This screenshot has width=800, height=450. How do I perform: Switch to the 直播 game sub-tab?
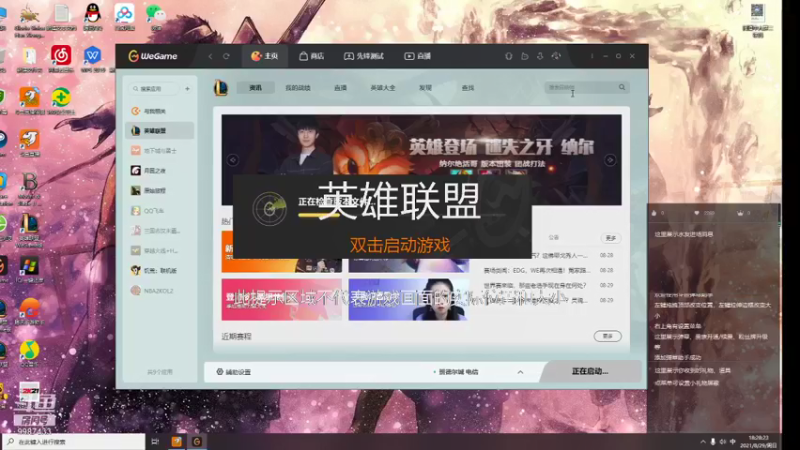tap(340, 88)
